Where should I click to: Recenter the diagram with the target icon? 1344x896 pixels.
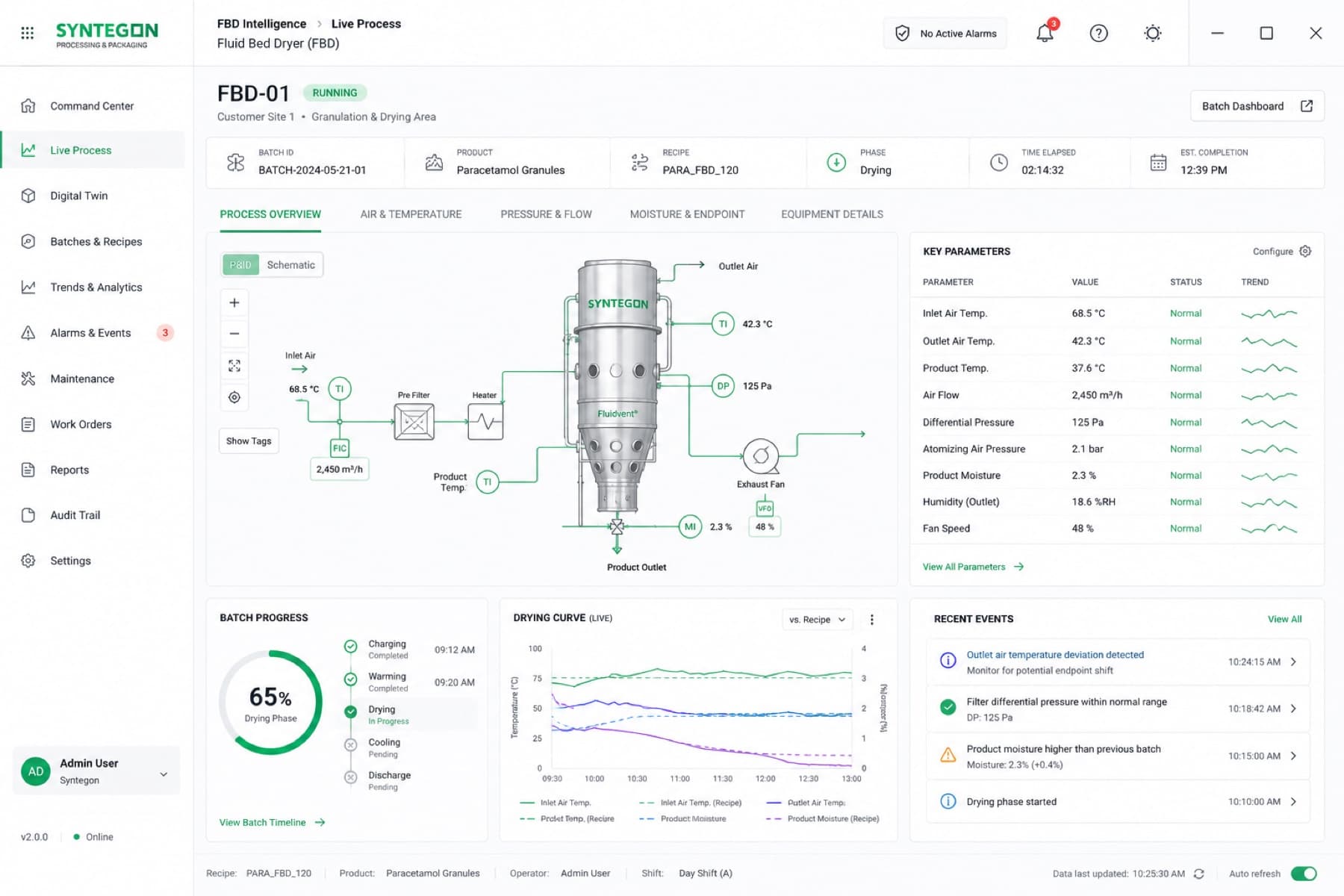(x=234, y=397)
